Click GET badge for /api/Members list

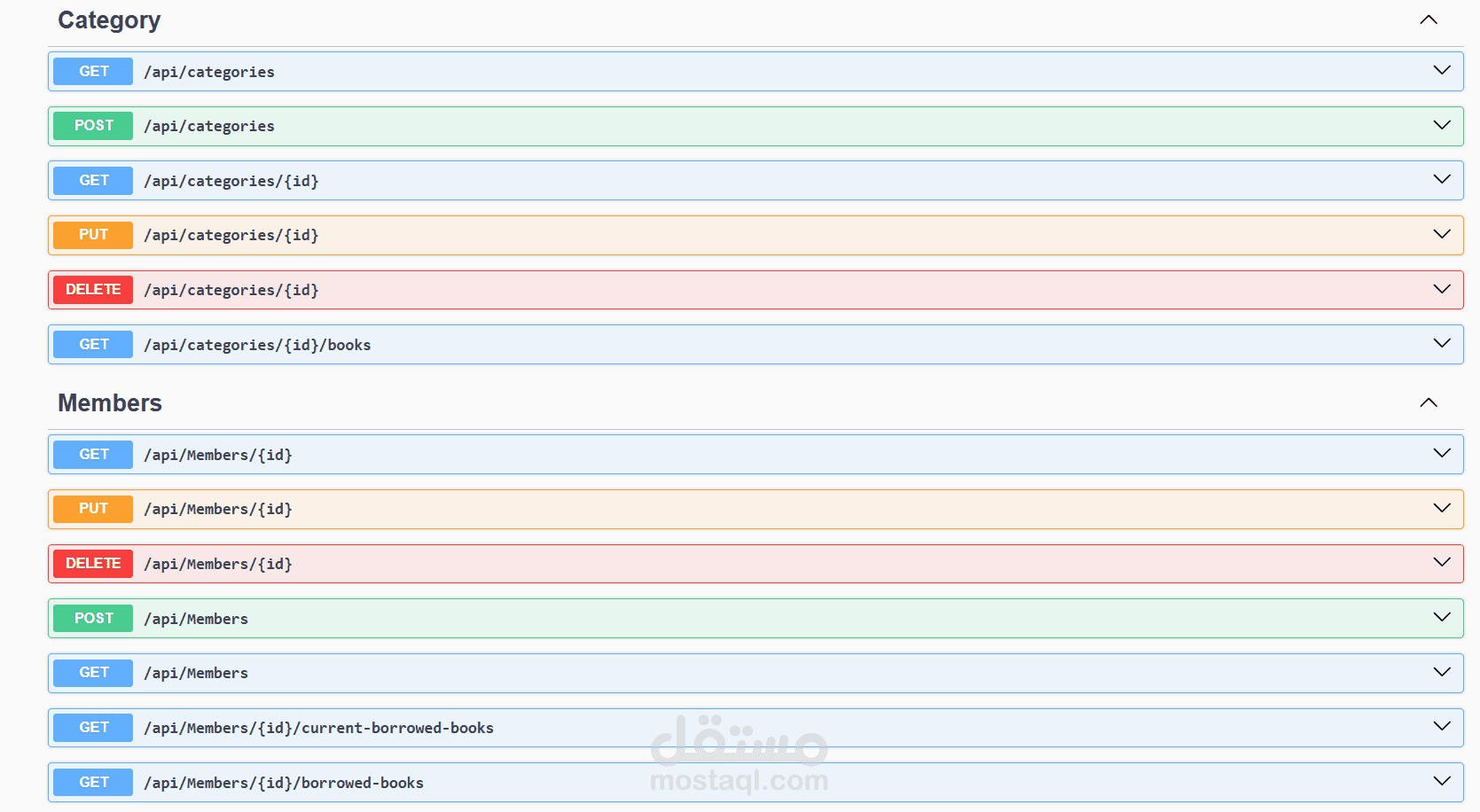pos(93,673)
